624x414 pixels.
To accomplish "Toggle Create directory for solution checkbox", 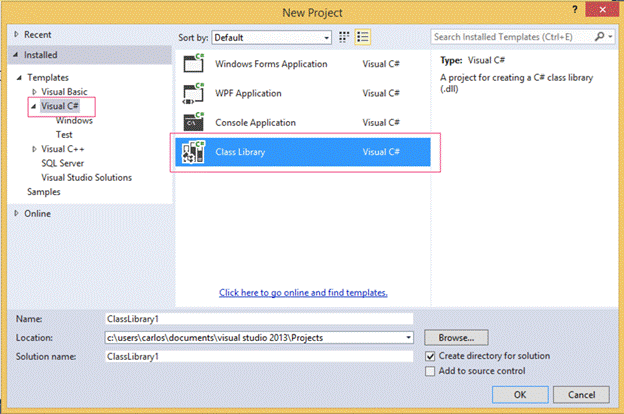I will coord(430,356).
